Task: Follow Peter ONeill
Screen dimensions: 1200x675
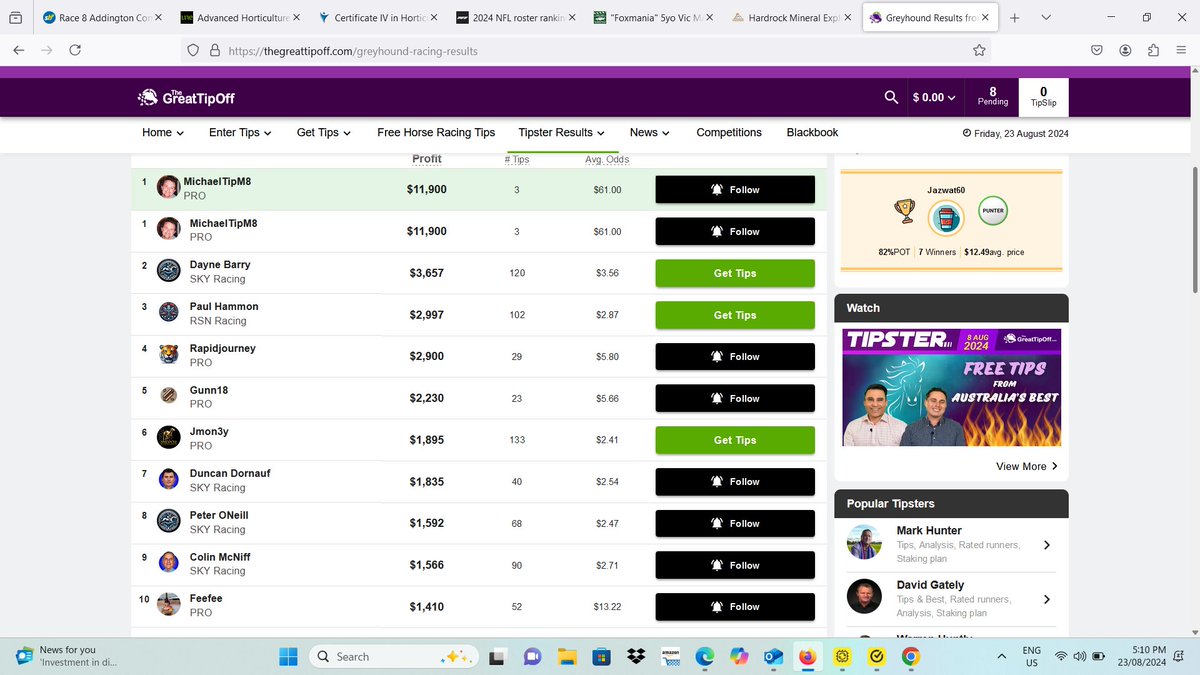Action: pyautogui.click(x=735, y=523)
